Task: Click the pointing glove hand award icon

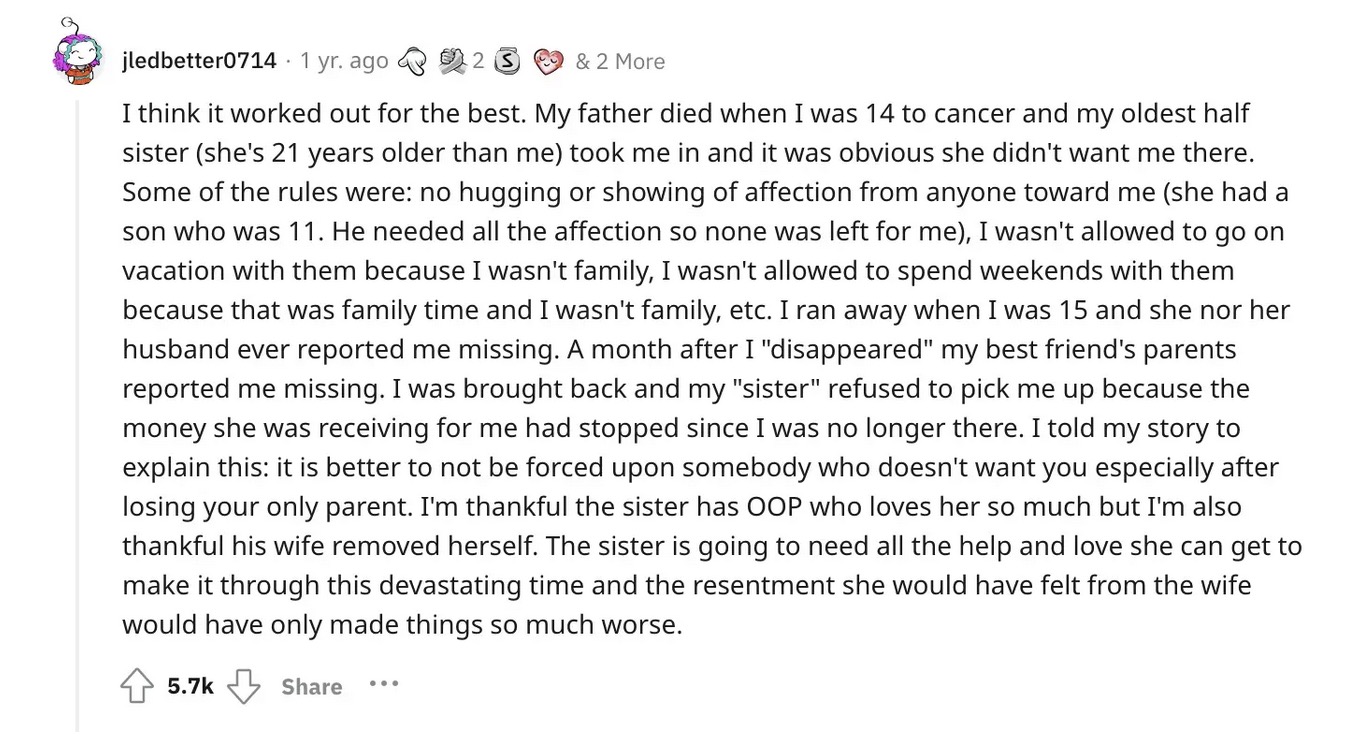Action: (x=410, y=61)
